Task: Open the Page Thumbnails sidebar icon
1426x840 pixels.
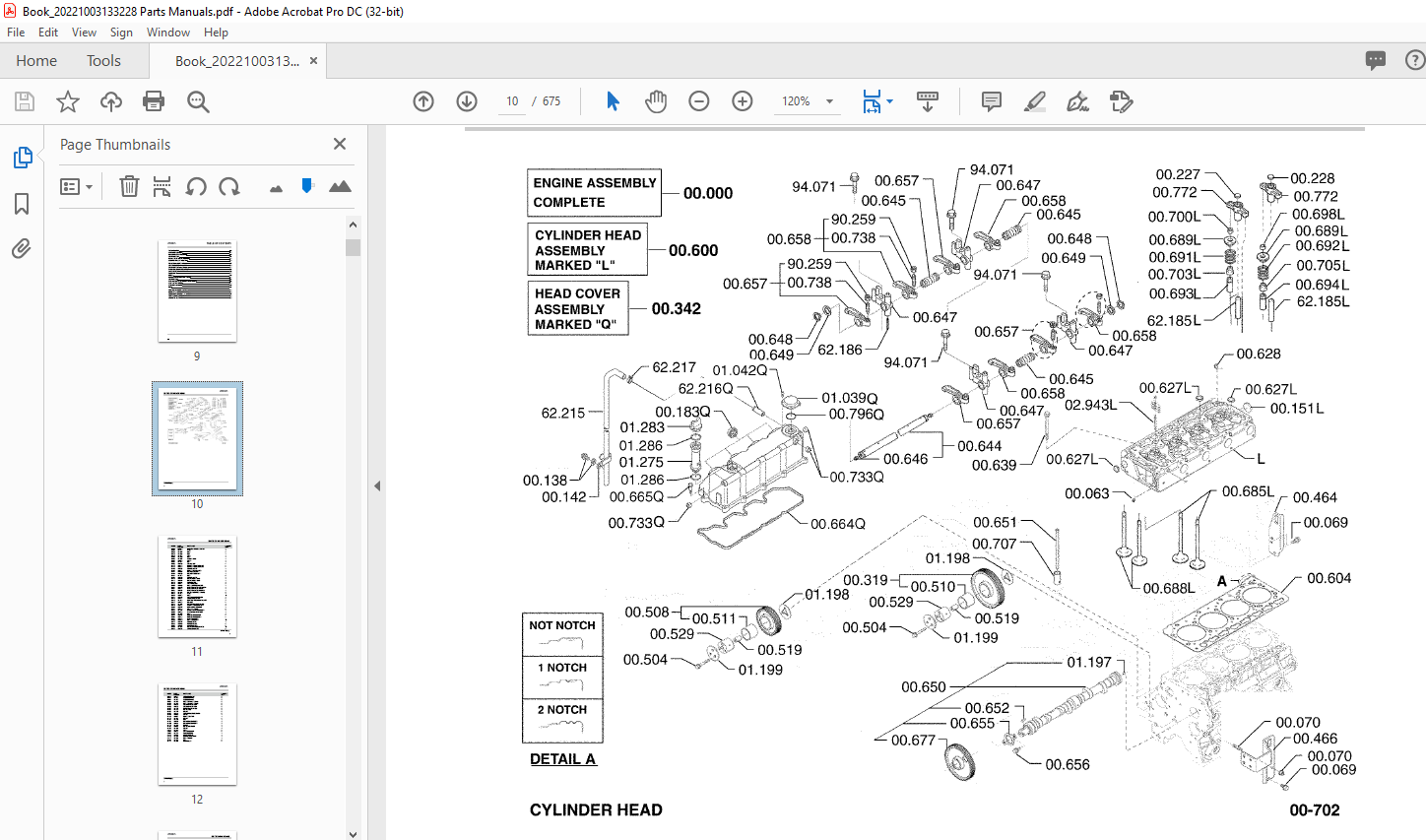Action: (x=22, y=158)
